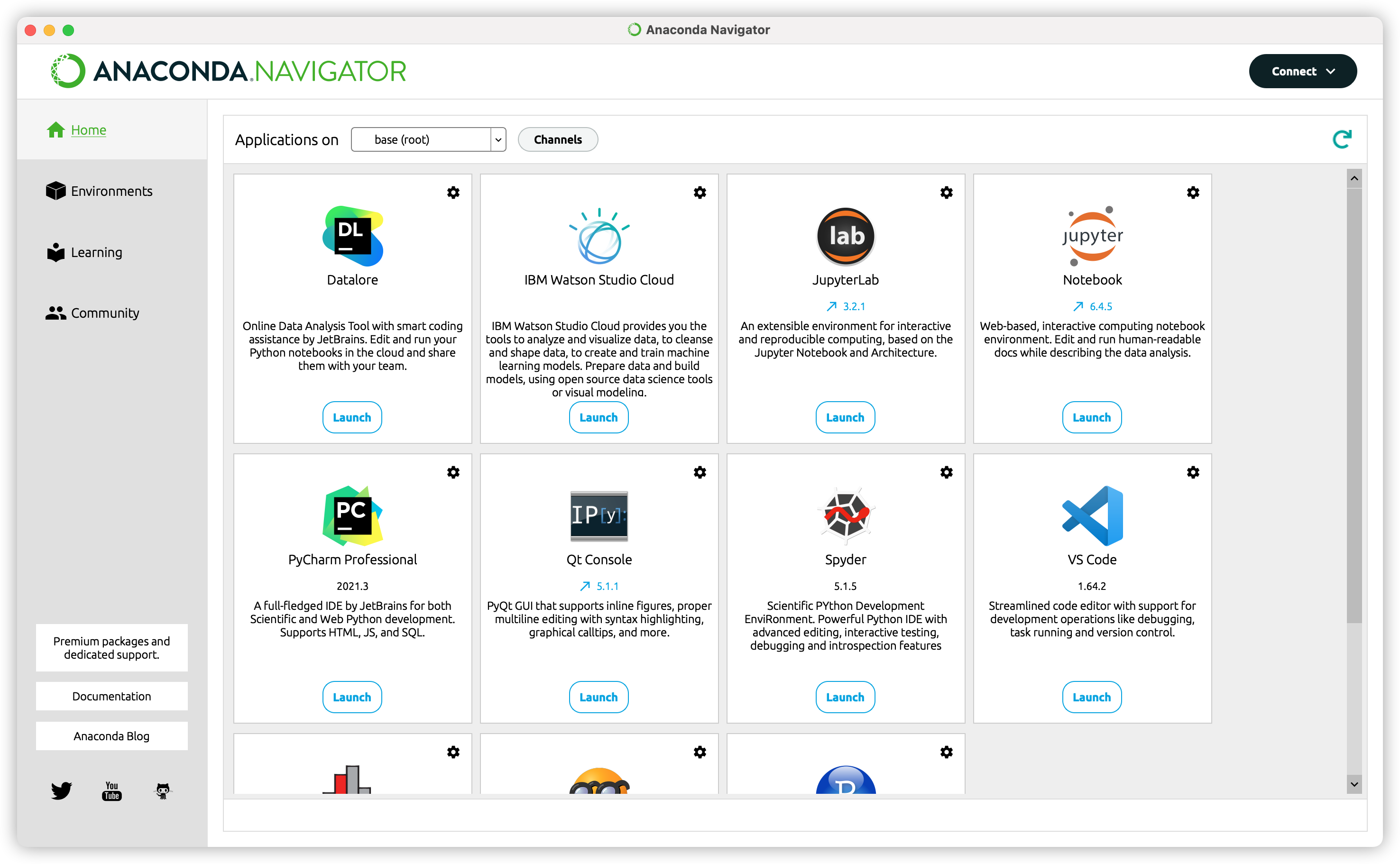This screenshot has width=1400, height=864.
Task: Launch PyCharm Professional
Action: coord(352,697)
